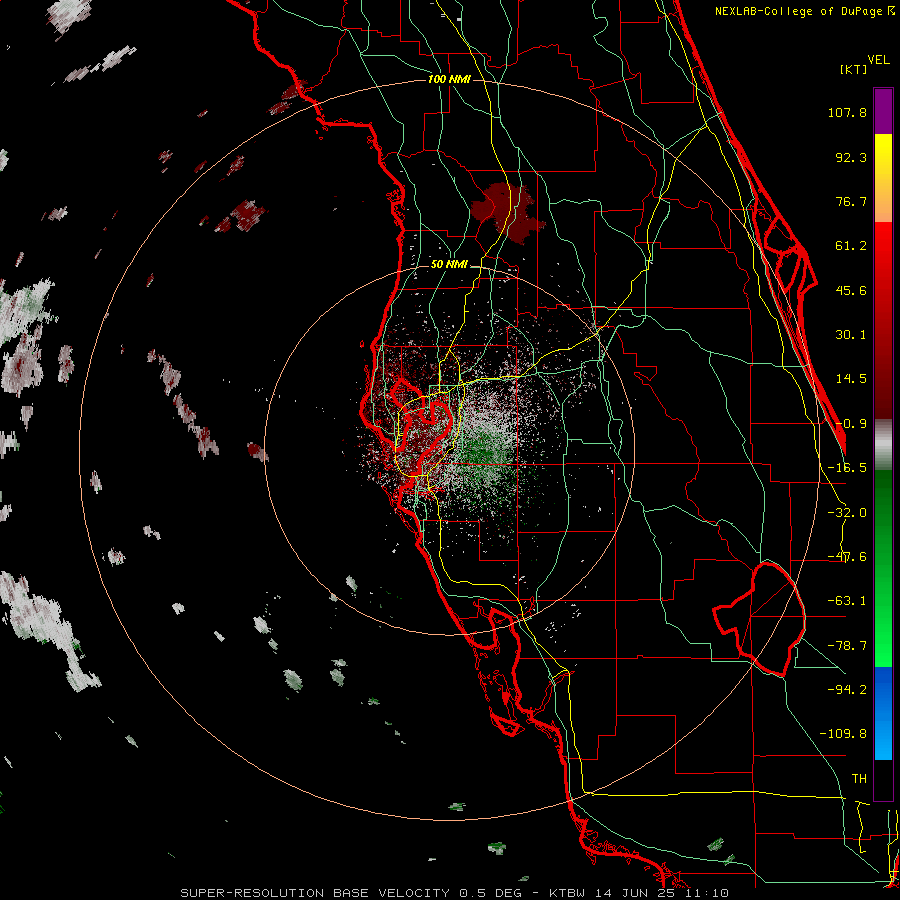Click the -47.6 scale value
The image size is (900, 900).
[847, 557]
